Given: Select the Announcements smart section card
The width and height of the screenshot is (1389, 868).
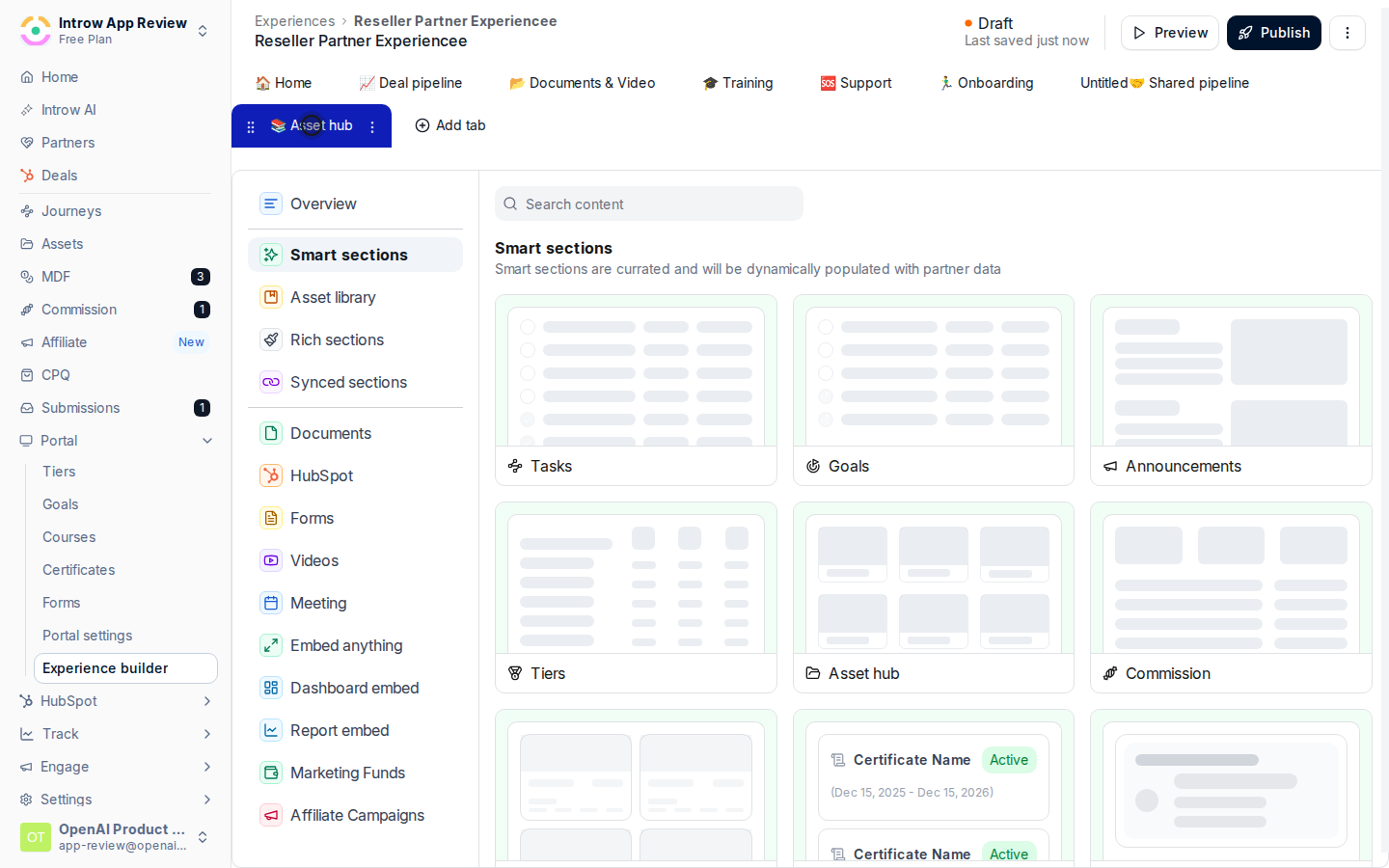Looking at the screenshot, I should (1231, 390).
